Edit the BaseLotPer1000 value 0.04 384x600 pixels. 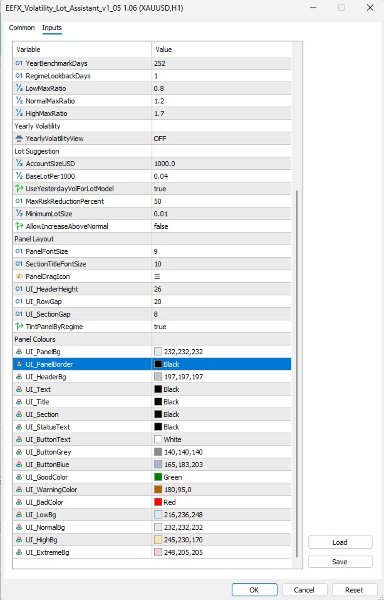pos(221,176)
